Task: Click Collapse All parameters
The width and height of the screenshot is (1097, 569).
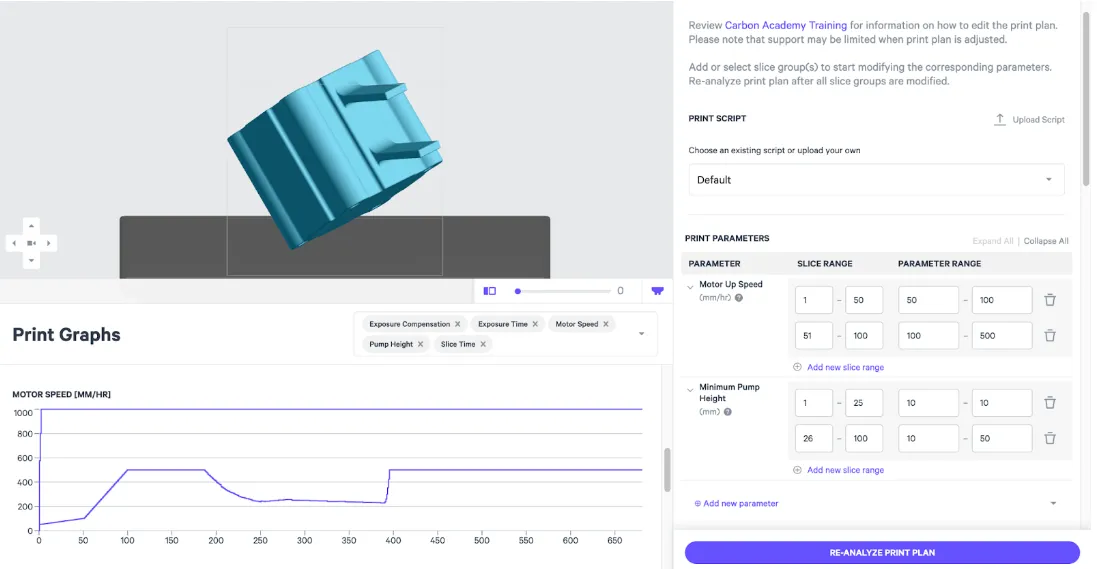Action: (x=1046, y=241)
